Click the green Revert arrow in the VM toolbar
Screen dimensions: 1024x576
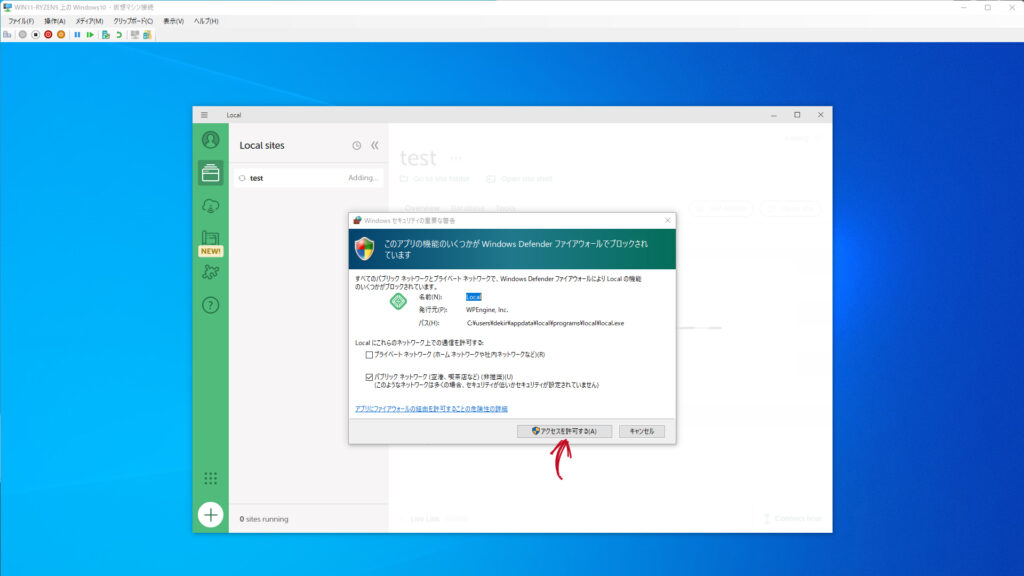click(x=119, y=35)
